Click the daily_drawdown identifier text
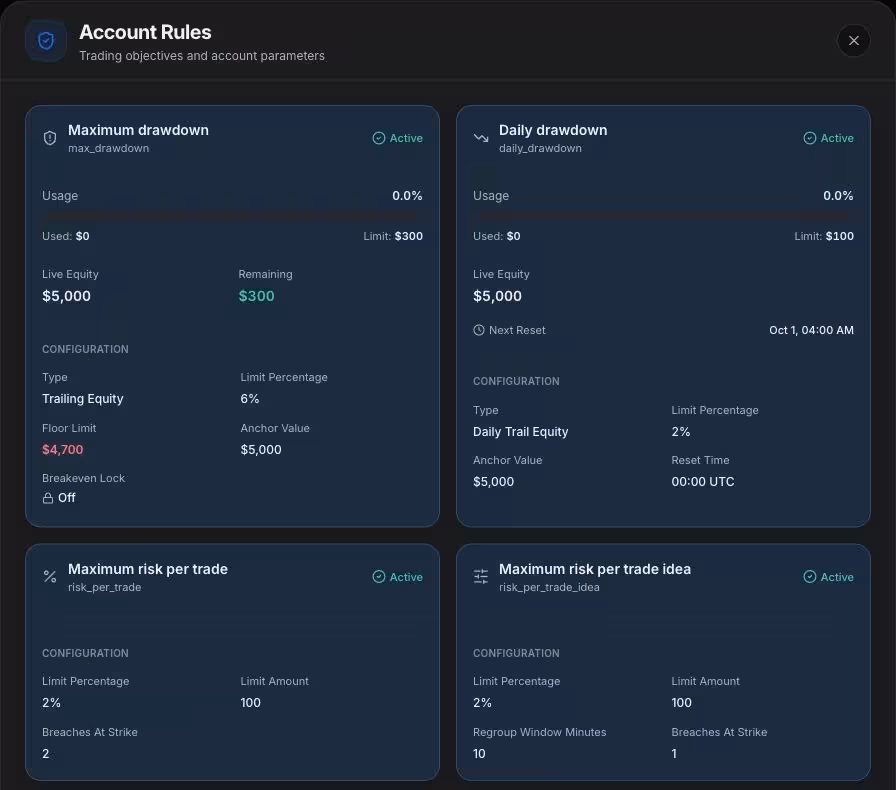 (x=540, y=149)
